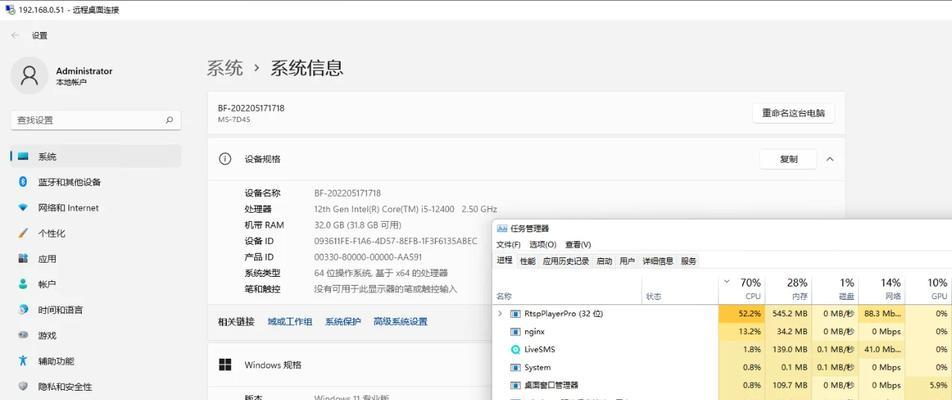Click the 个性化 paintbrush icon
The width and height of the screenshot is (952, 400).
coord(23,233)
